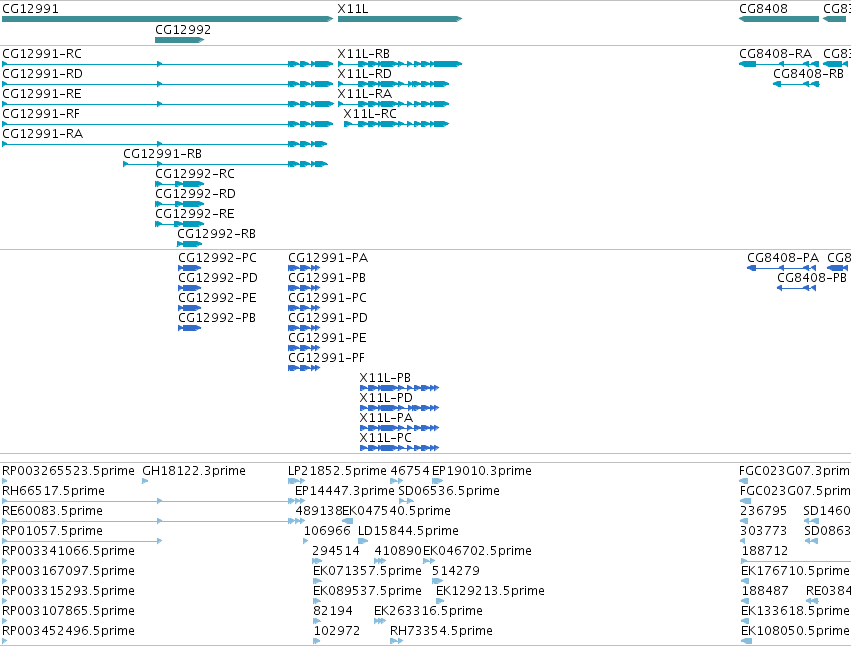Click EST EK046702.5prime
The image size is (851, 646).
[478, 552]
